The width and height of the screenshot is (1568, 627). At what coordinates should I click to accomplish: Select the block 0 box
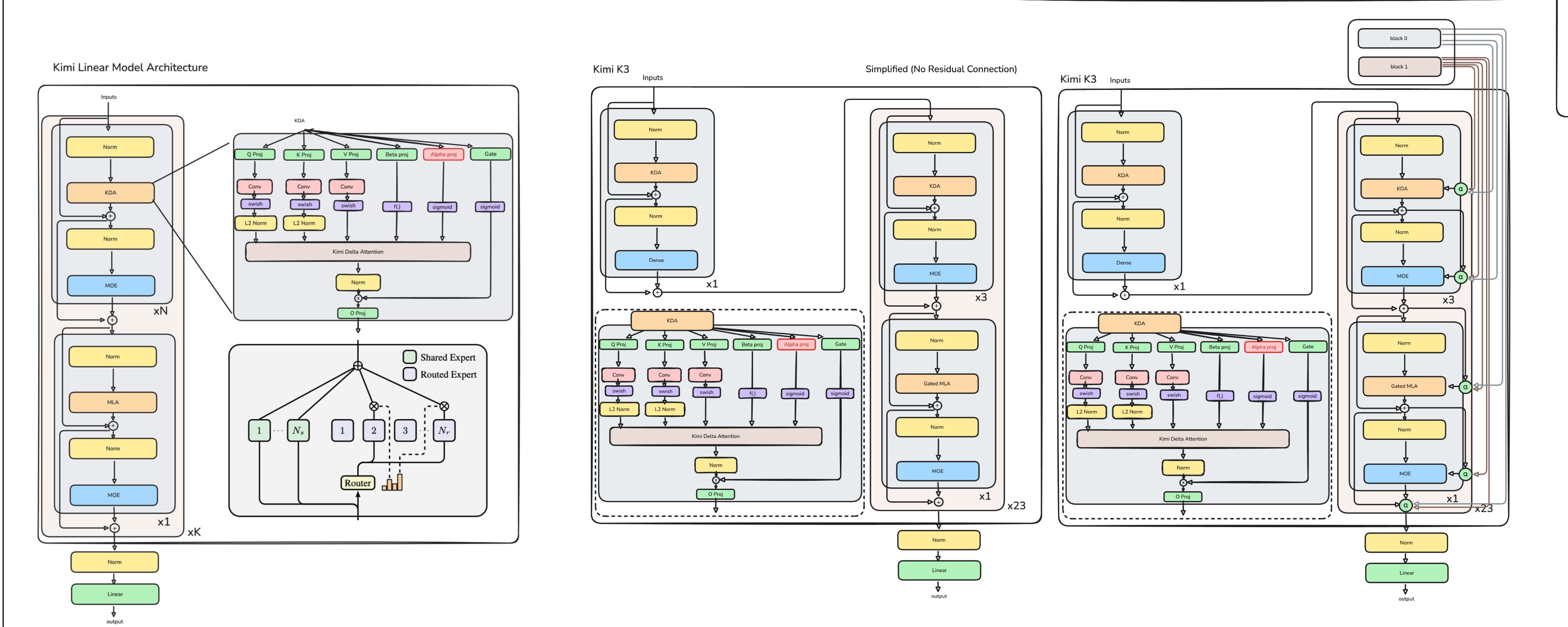(1399, 38)
